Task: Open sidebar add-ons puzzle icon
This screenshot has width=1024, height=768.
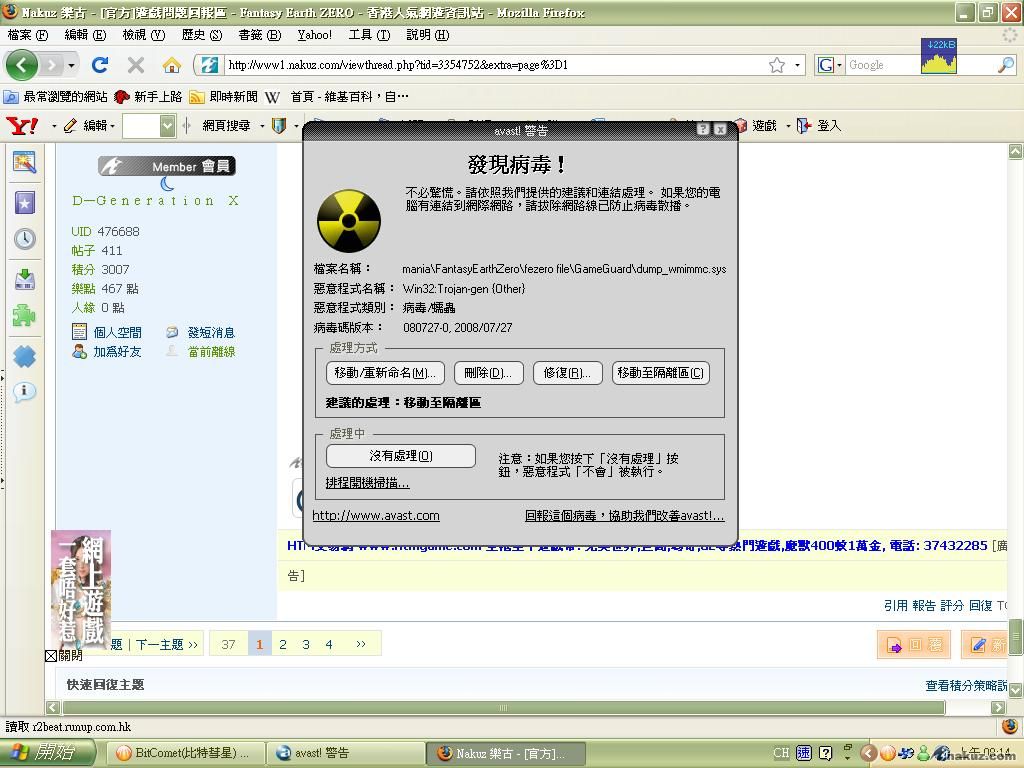Action: [25, 316]
